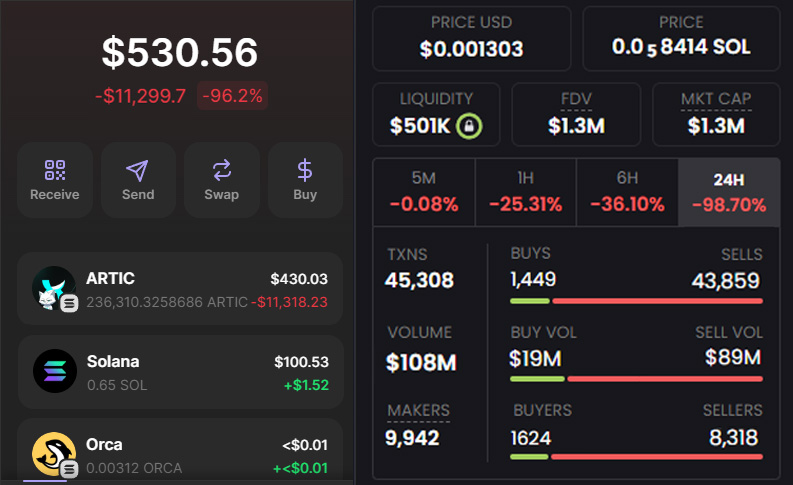Click the 0.65 SOL amount
Screen dimensions: 793x485
pos(117,385)
